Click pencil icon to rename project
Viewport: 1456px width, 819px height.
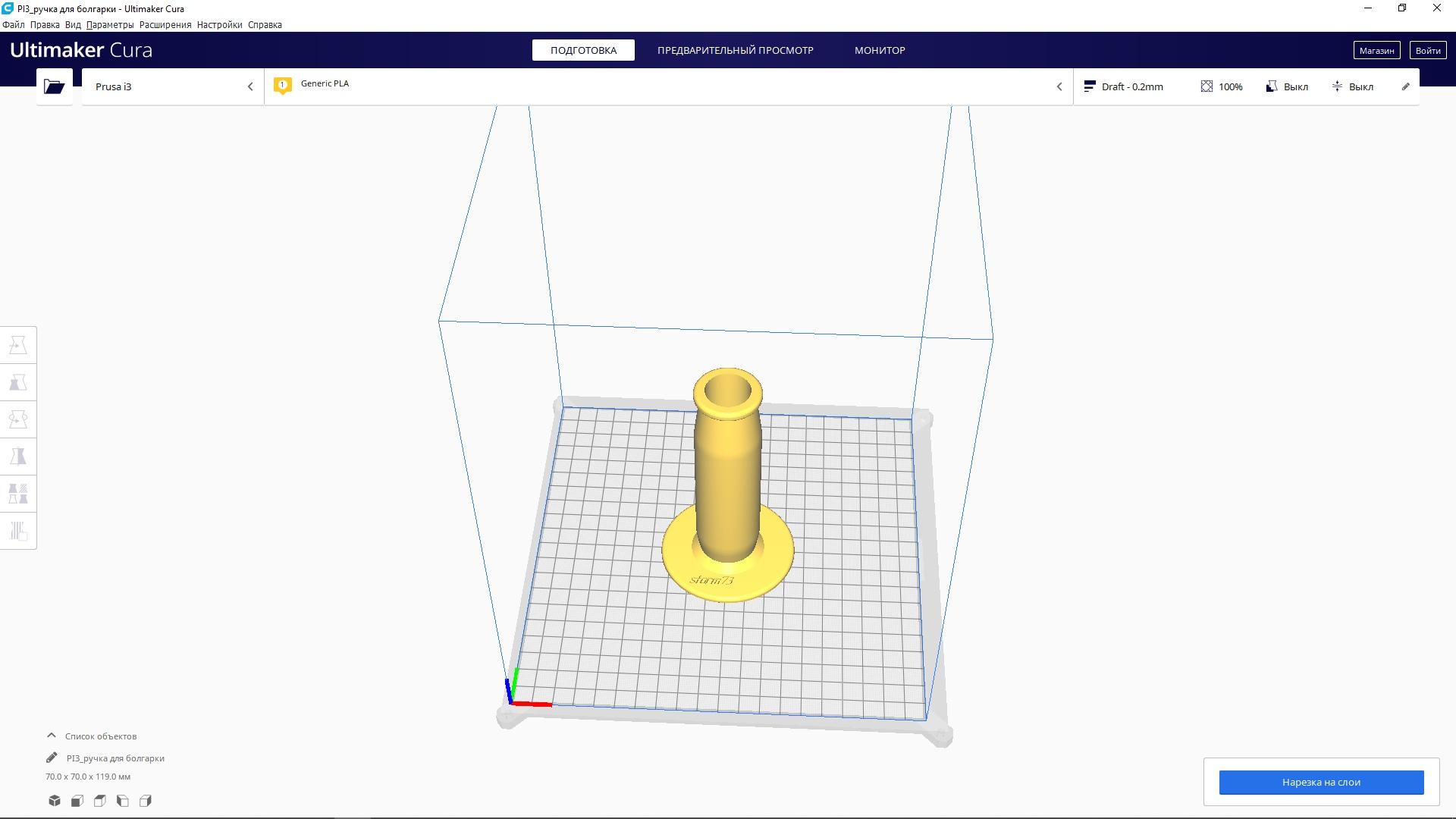point(52,758)
